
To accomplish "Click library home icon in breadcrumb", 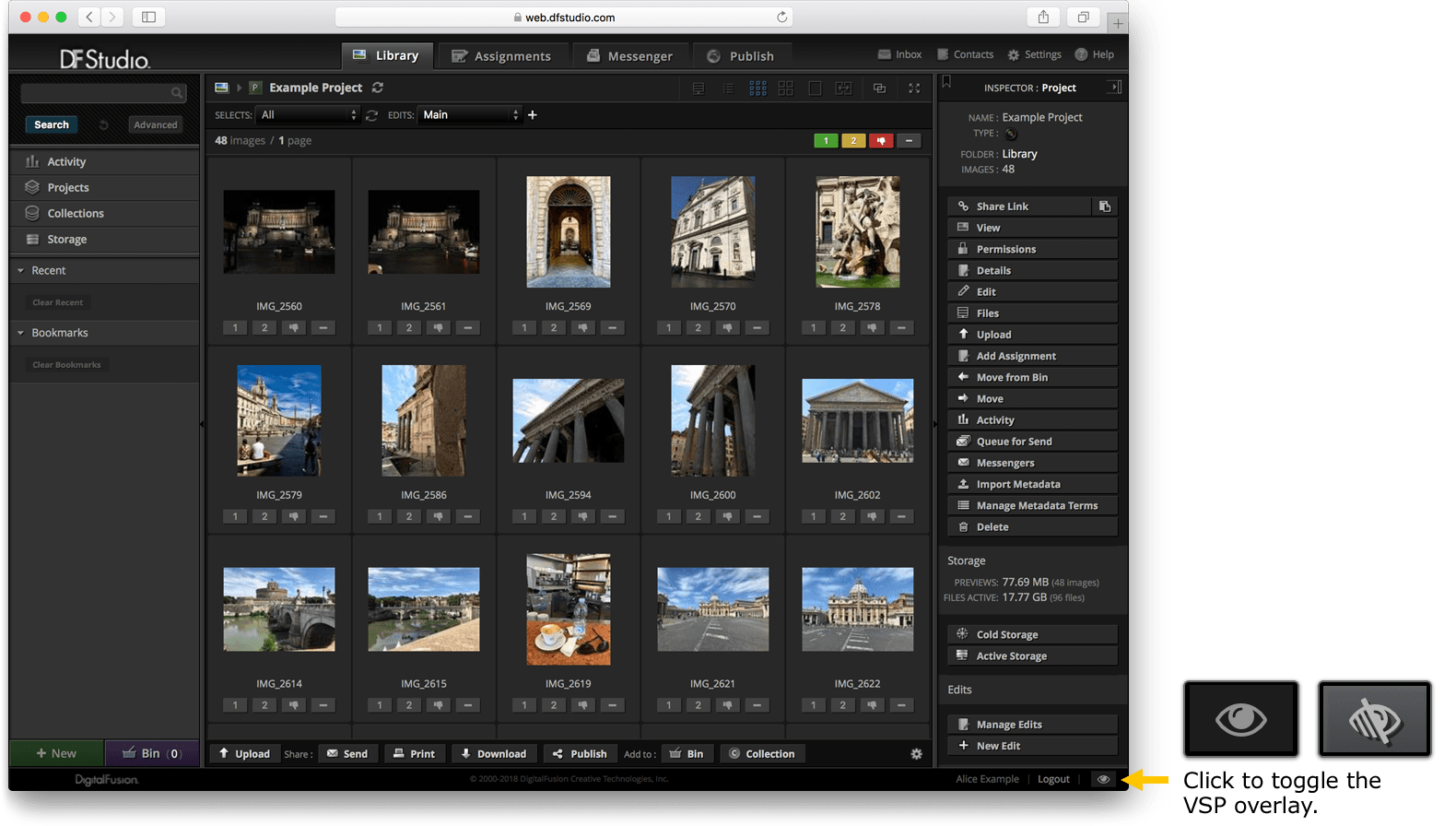I will click(x=221, y=88).
